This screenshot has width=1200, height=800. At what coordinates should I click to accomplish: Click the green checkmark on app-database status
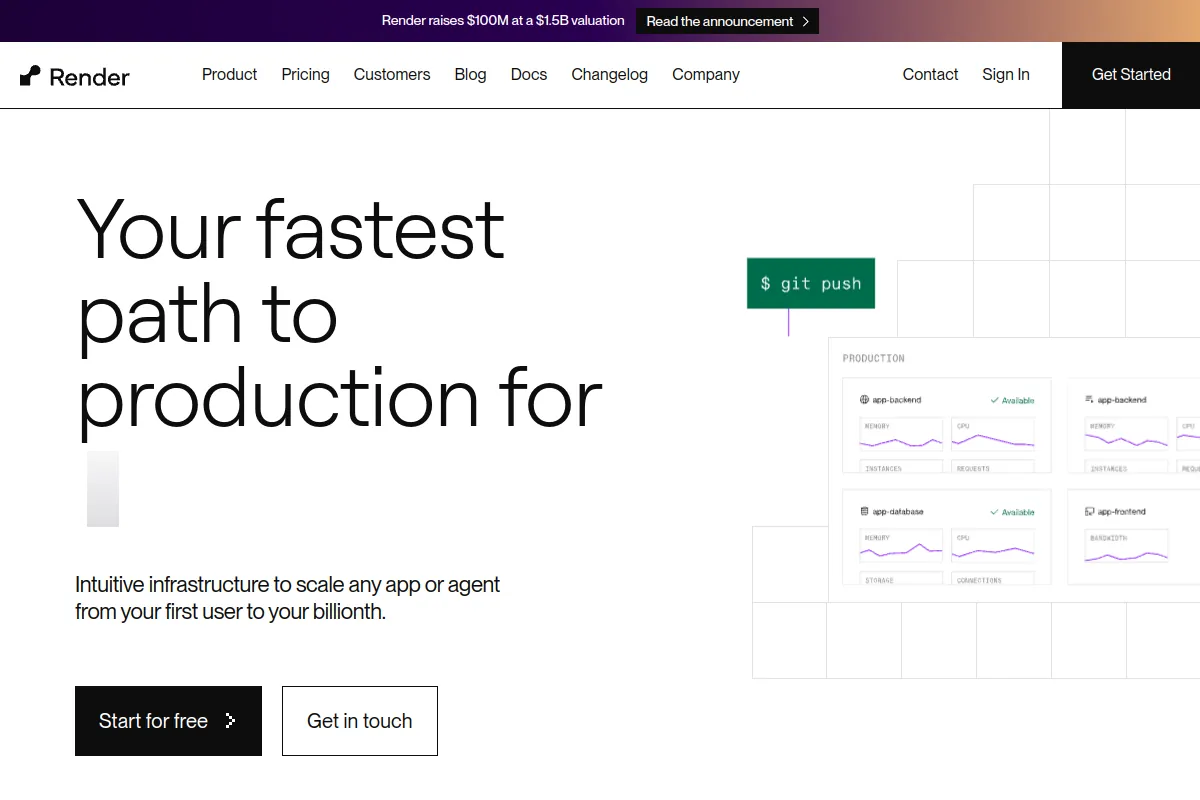tap(994, 512)
